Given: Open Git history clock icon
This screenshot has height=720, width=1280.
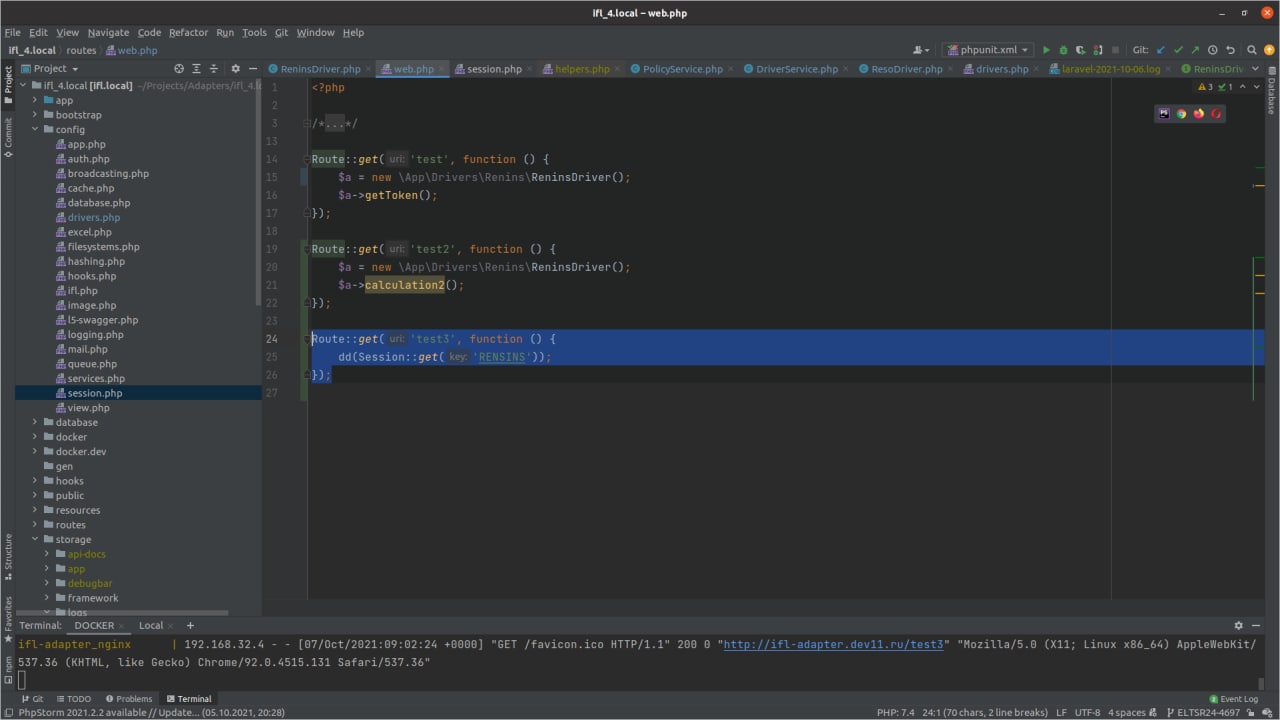Looking at the screenshot, I should [x=1212, y=49].
